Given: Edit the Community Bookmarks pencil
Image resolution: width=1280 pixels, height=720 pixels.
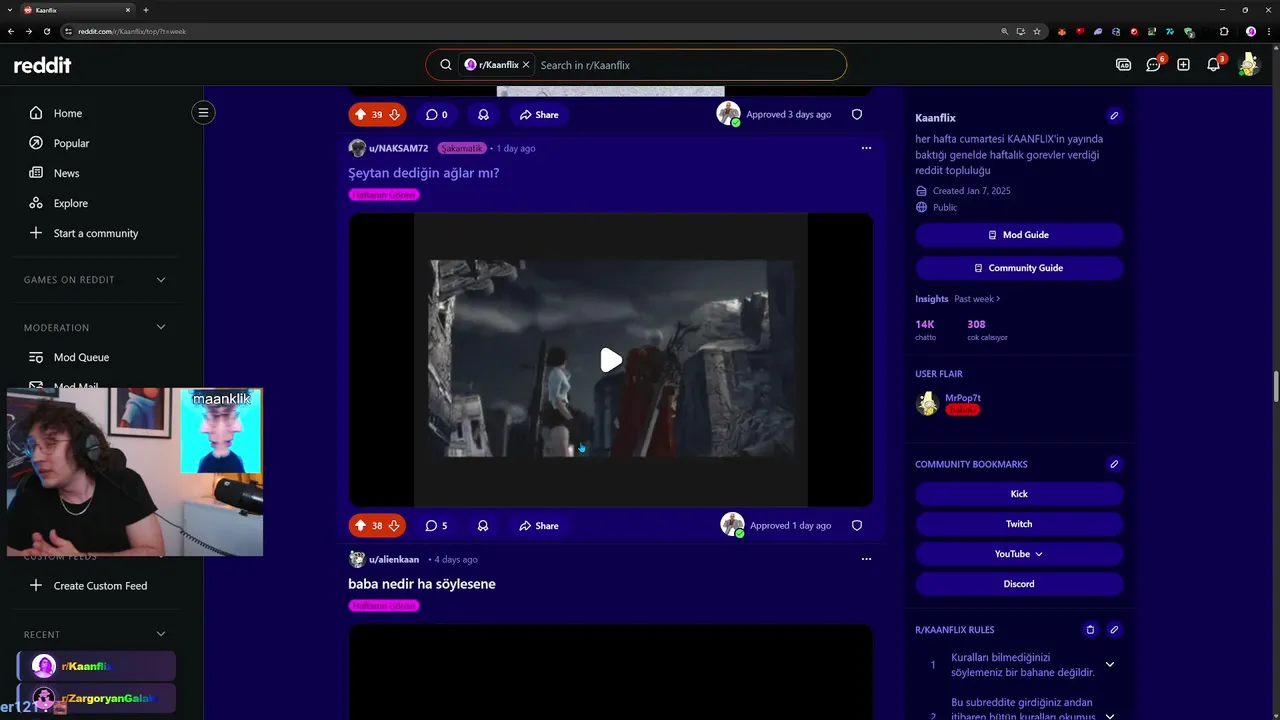Looking at the screenshot, I should click(1114, 464).
